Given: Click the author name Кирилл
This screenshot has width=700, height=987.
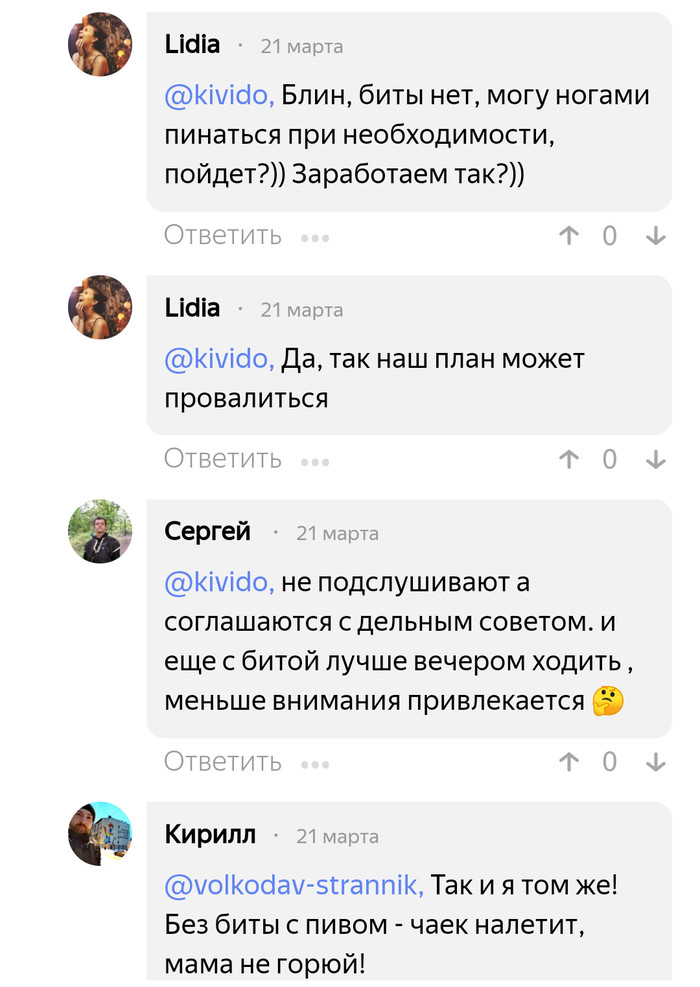Looking at the screenshot, I should pos(210,834).
